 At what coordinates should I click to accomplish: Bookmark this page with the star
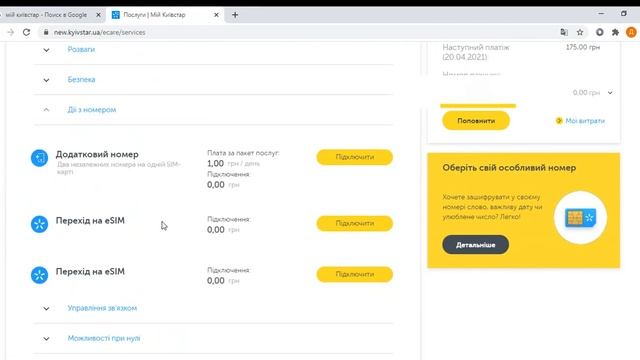click(580, 32)
